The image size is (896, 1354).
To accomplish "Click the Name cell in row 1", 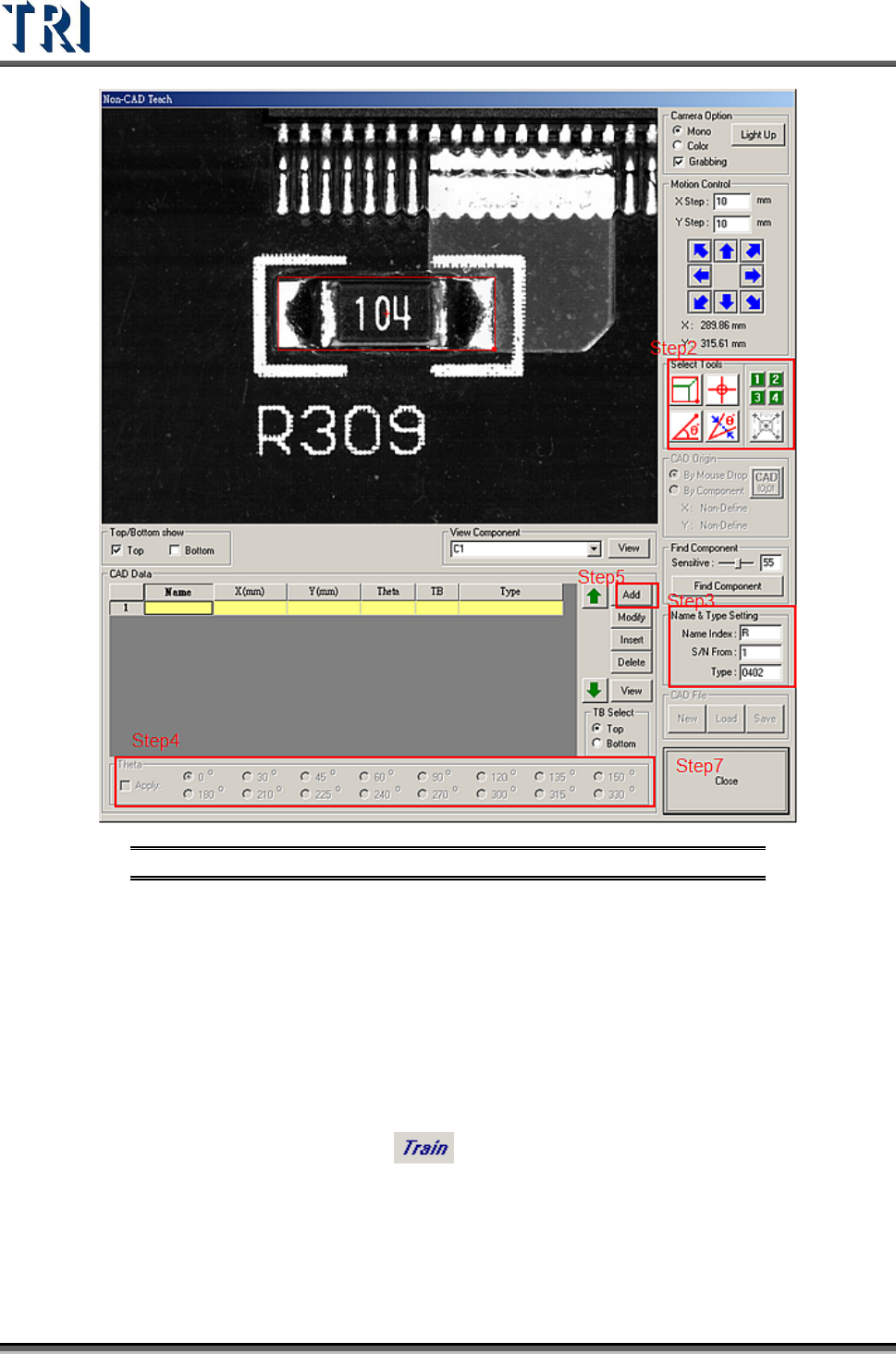I will [x=178, y=608].
